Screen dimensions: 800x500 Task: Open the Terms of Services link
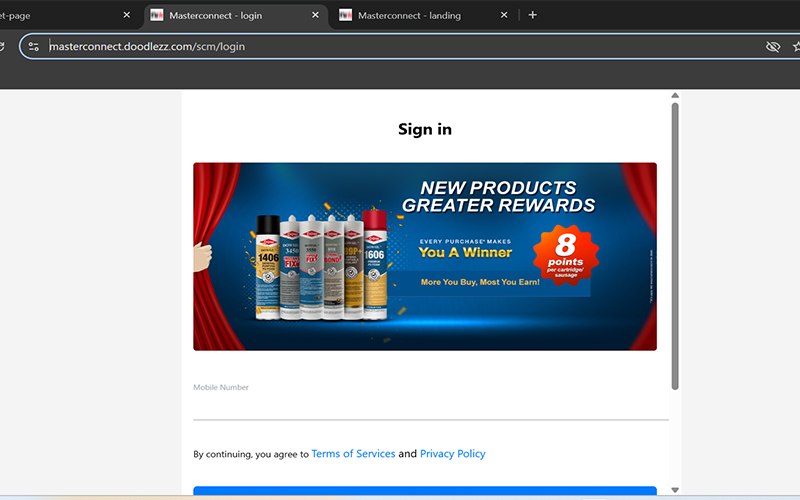tap(353, 454)
